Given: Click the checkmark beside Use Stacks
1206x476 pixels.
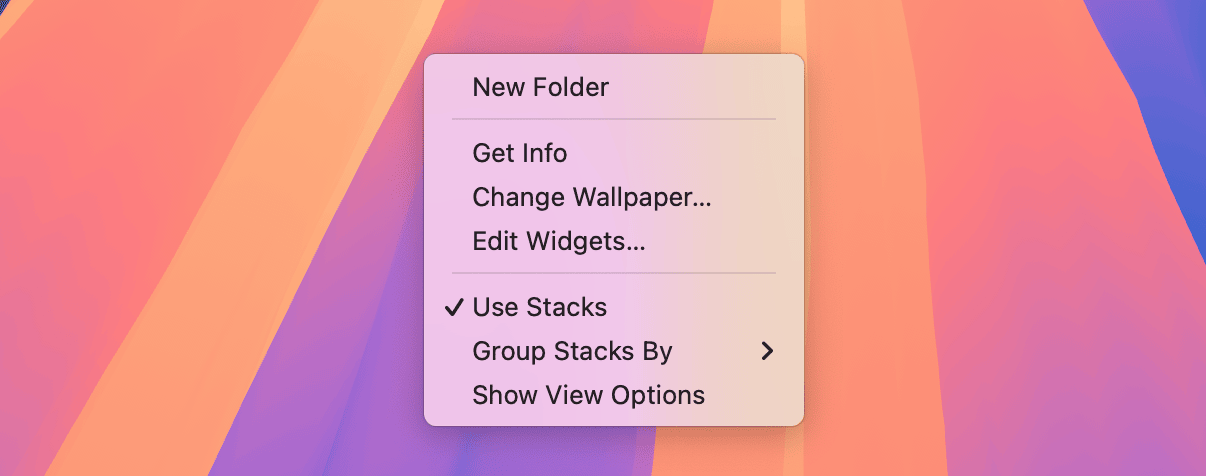Looking at the screenshot, I should 453,307.
